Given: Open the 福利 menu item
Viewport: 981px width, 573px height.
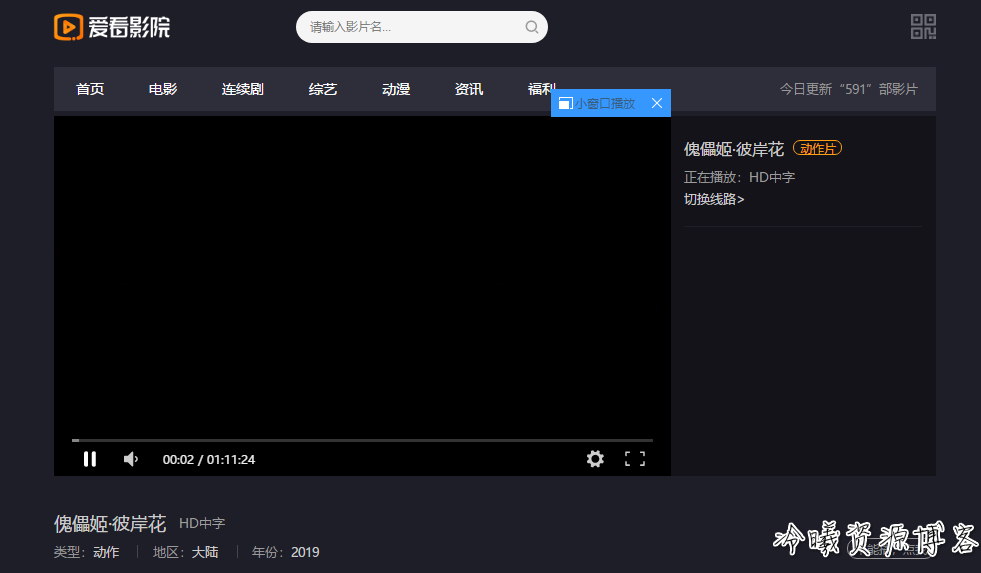Looking at the screenshot, I should [x=542, y=89].
